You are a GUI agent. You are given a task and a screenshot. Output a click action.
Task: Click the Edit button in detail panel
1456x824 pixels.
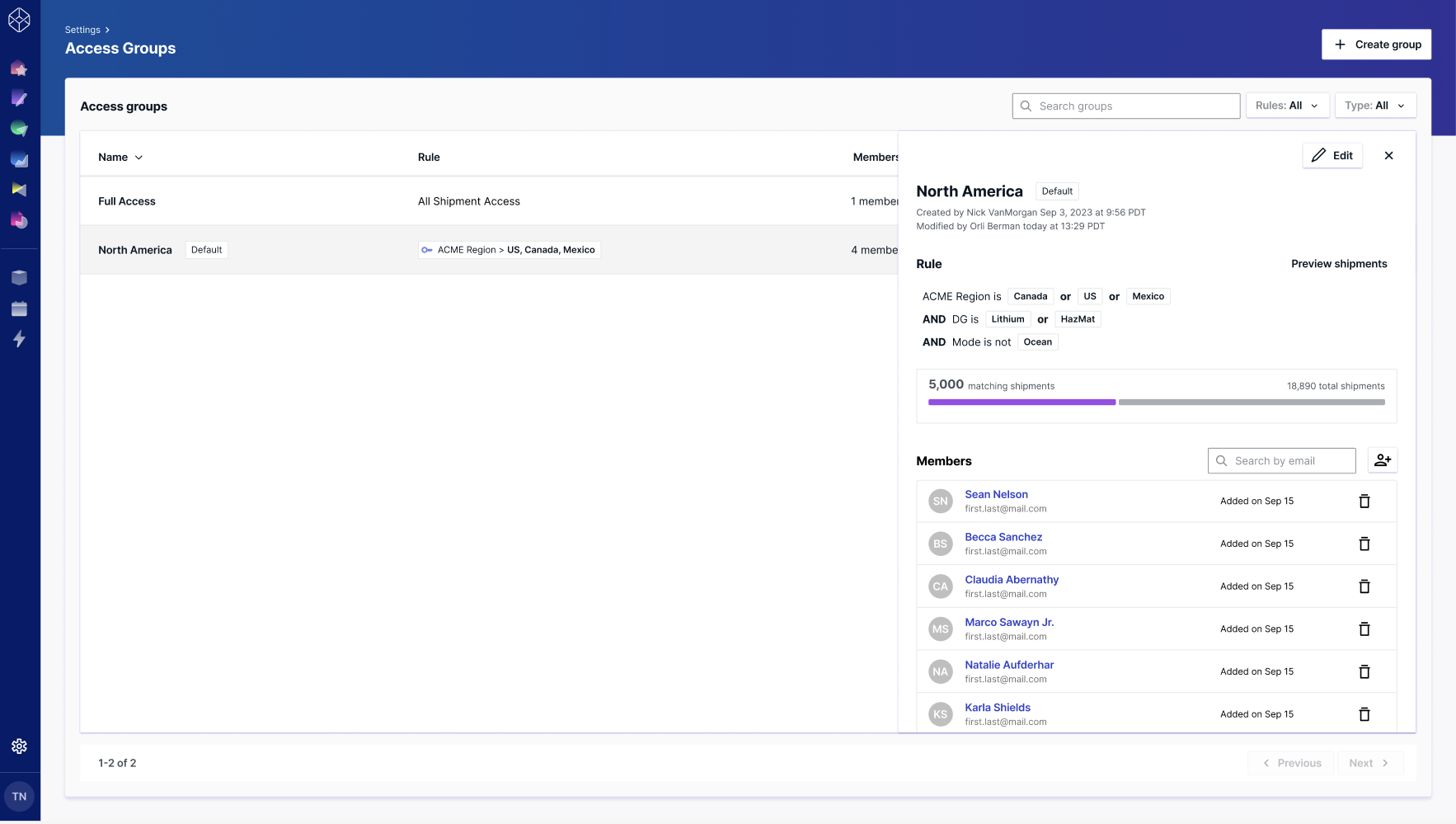click(1332, 155)
